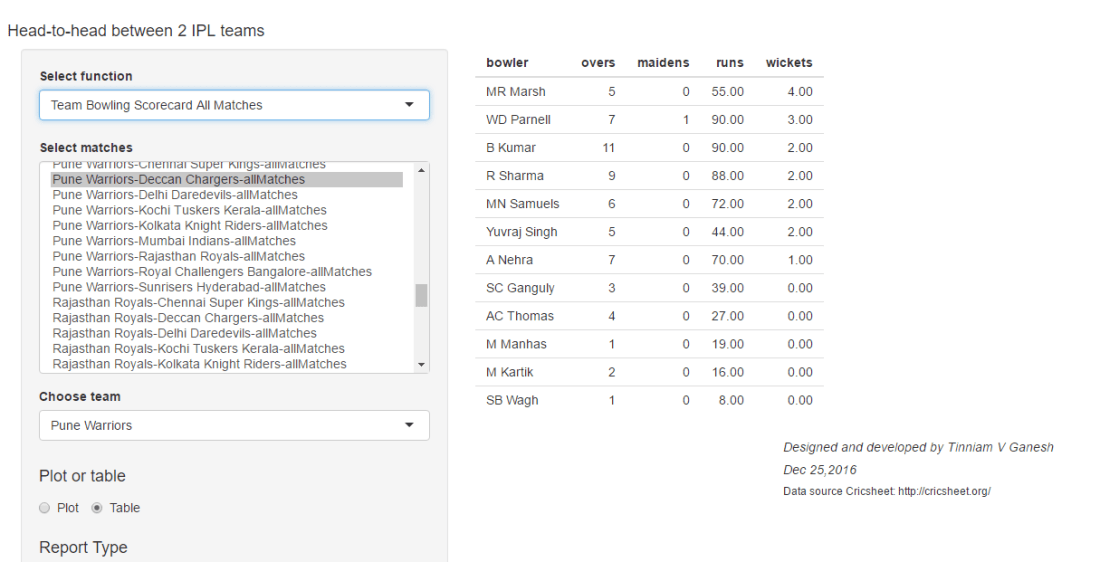The image size is (1100, 562).
Task: Click the wickets column header
Action: click(789, 63)
